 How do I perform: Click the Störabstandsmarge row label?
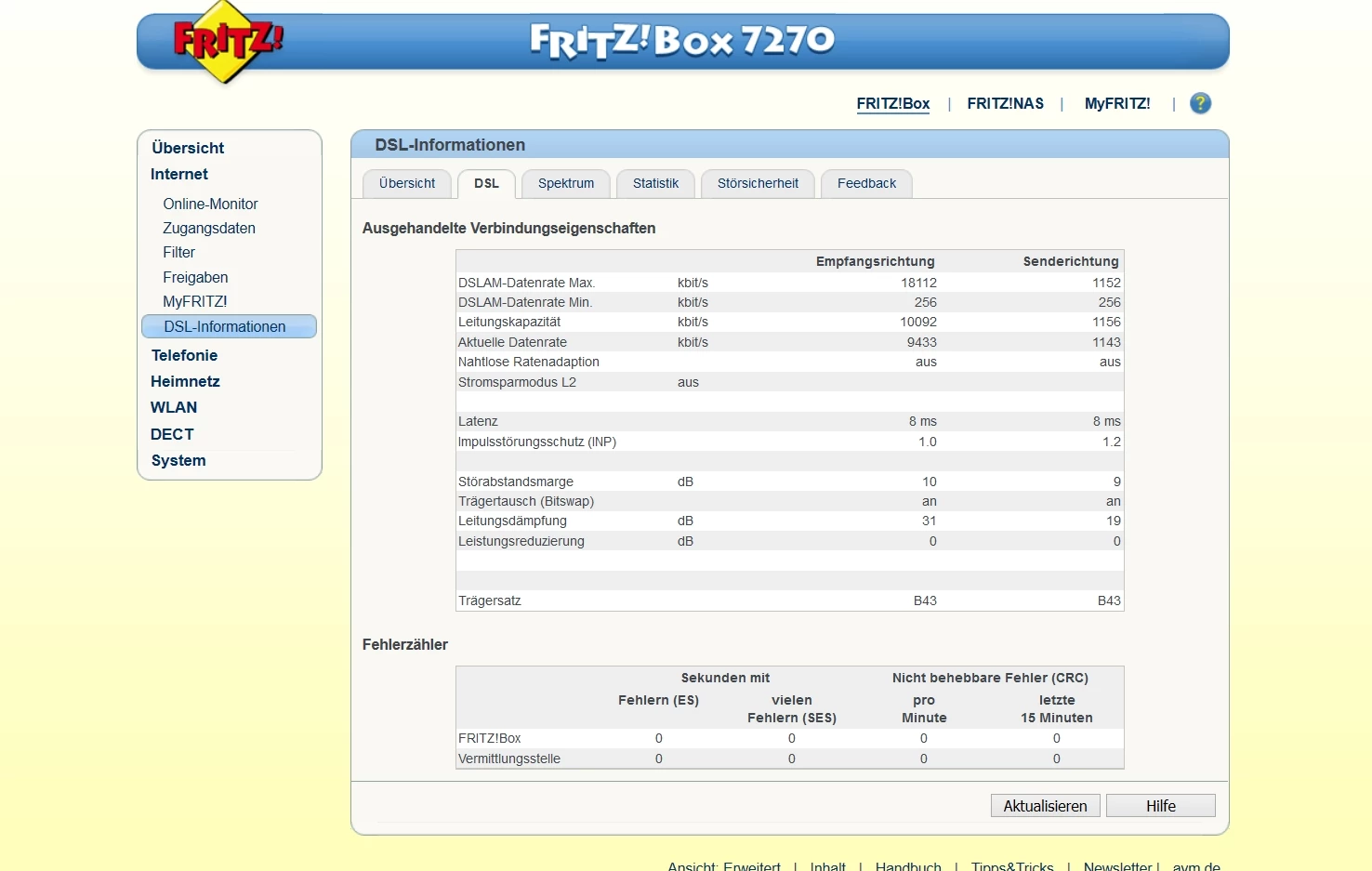point(516,482)
